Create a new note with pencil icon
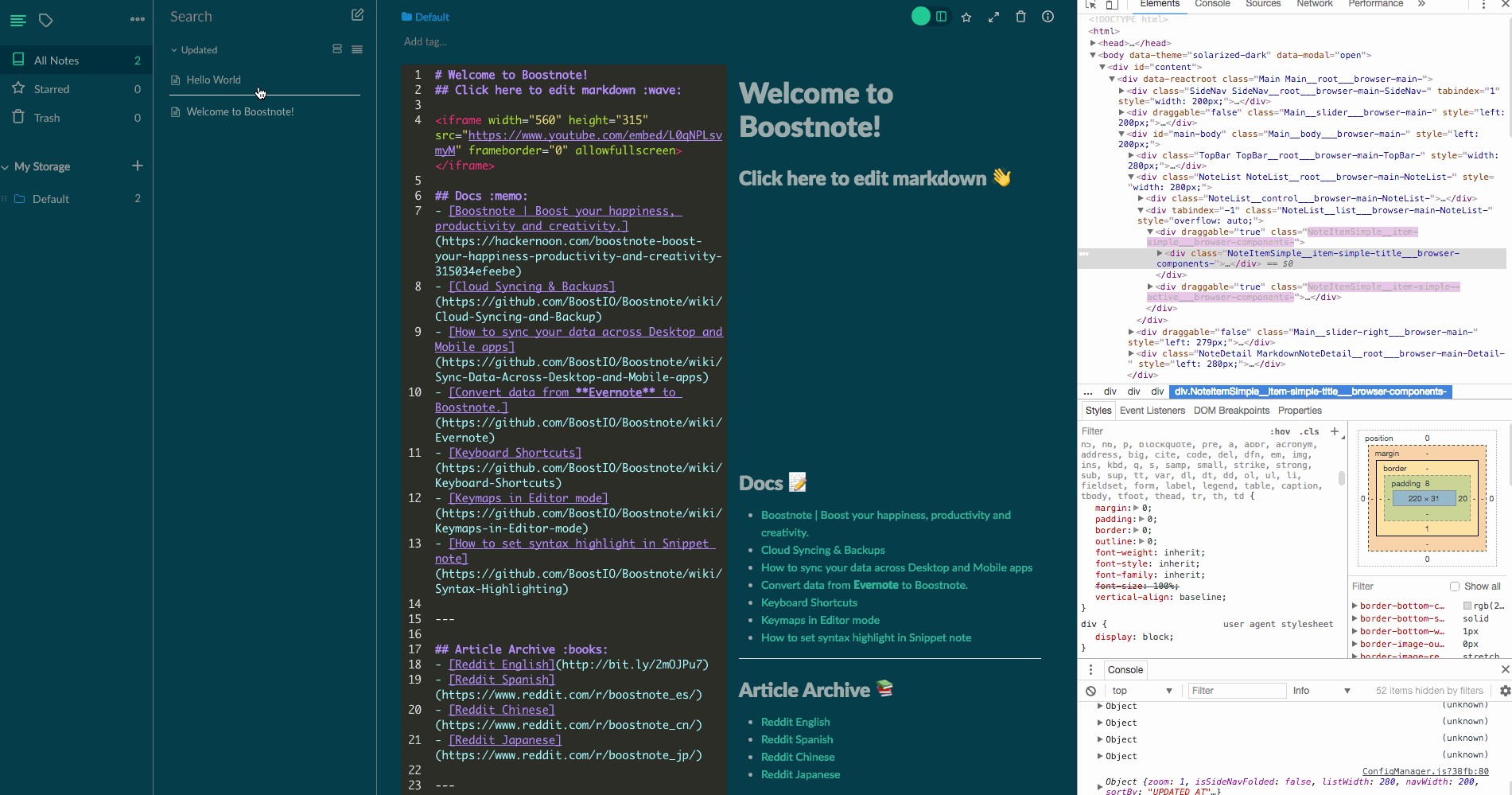 (x=357, y=15)
